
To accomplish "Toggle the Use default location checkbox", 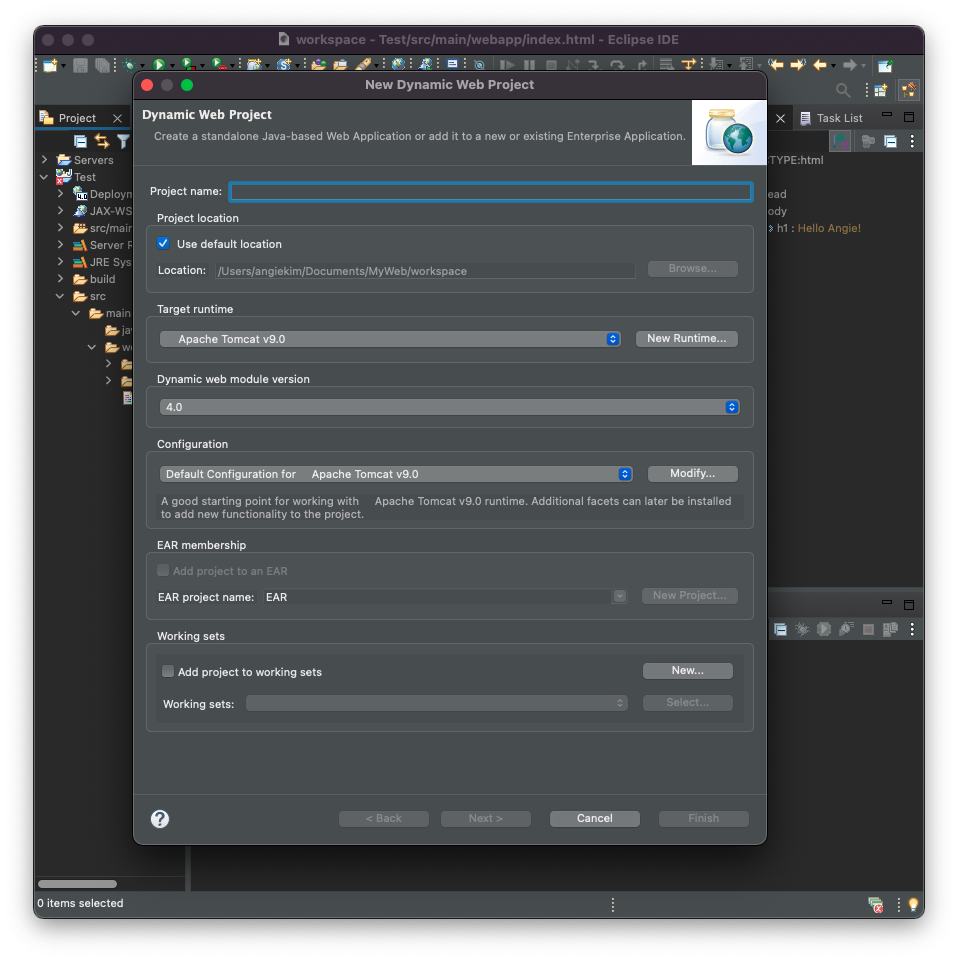I will point(163,243).
